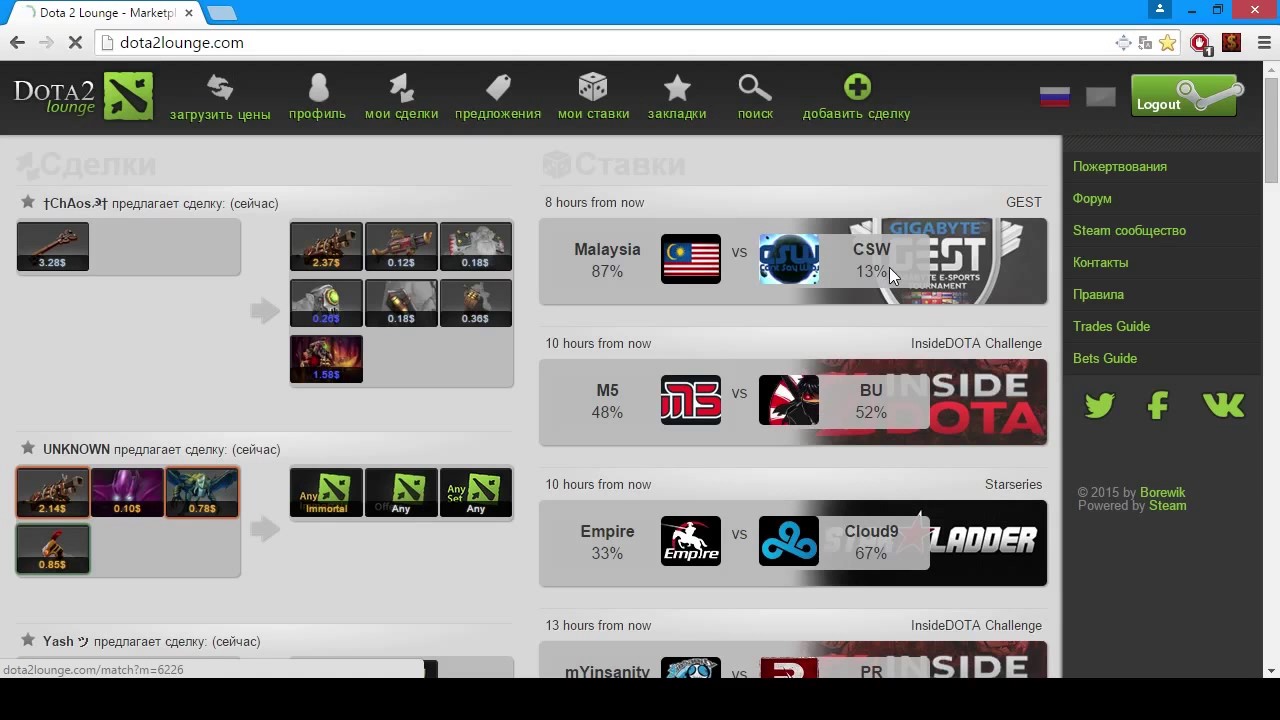Switch language with the grey flag
Viewport: 1280px width, 720px height.
tap(1101, 97)
